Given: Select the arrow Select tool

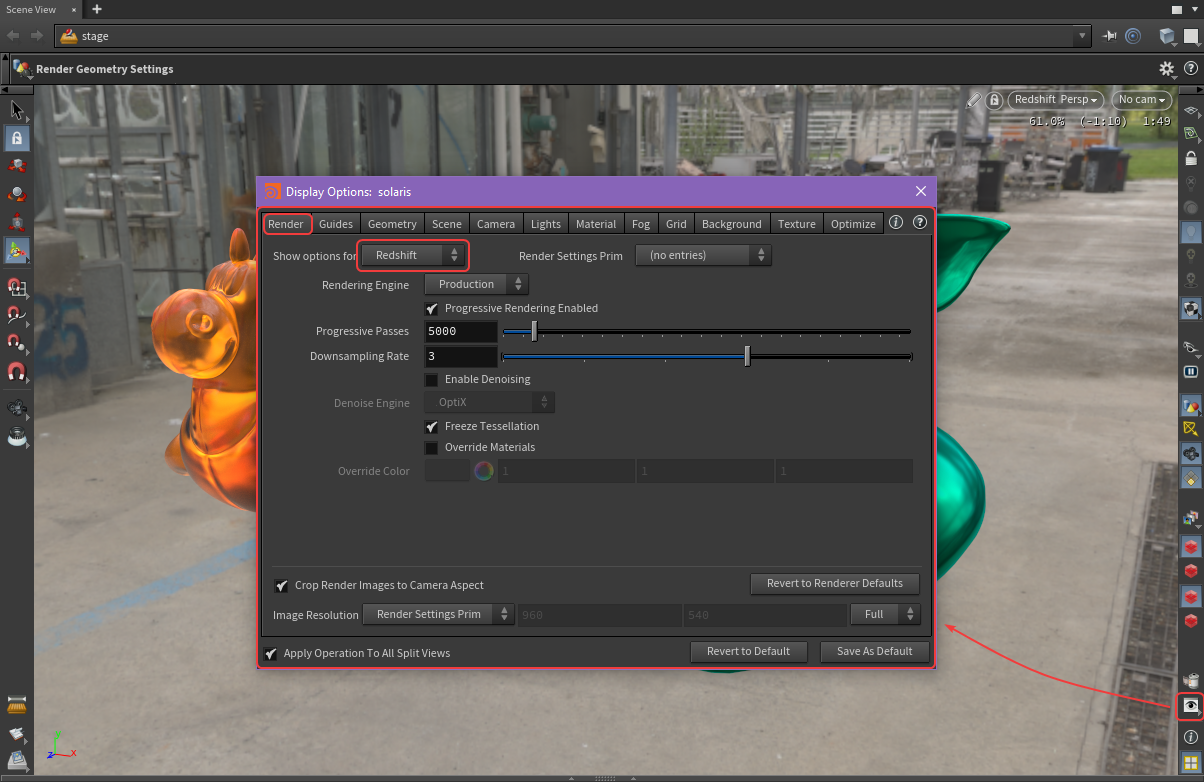Looking at the screenshot, I should coord(16,109).
